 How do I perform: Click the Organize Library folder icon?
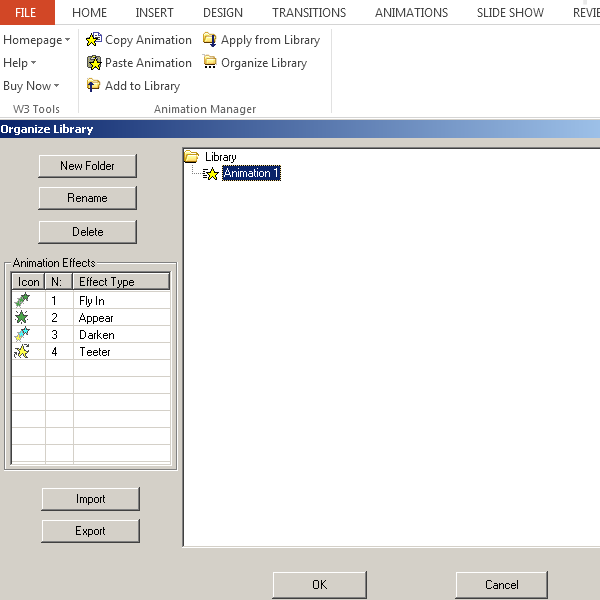coord(210,62)
